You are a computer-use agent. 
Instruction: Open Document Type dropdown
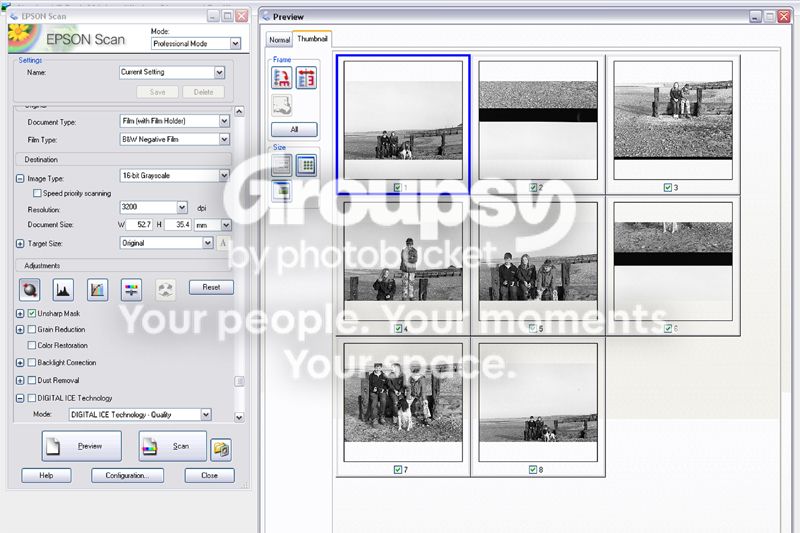(x=224, y=121)
